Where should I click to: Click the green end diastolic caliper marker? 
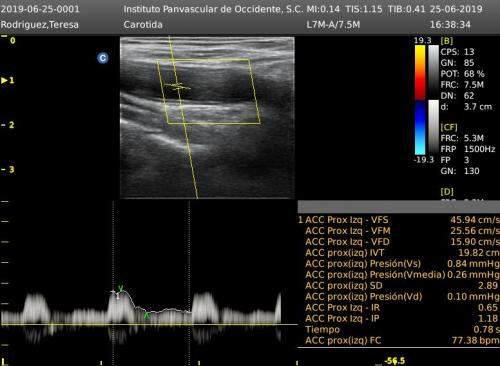point(147,314)
